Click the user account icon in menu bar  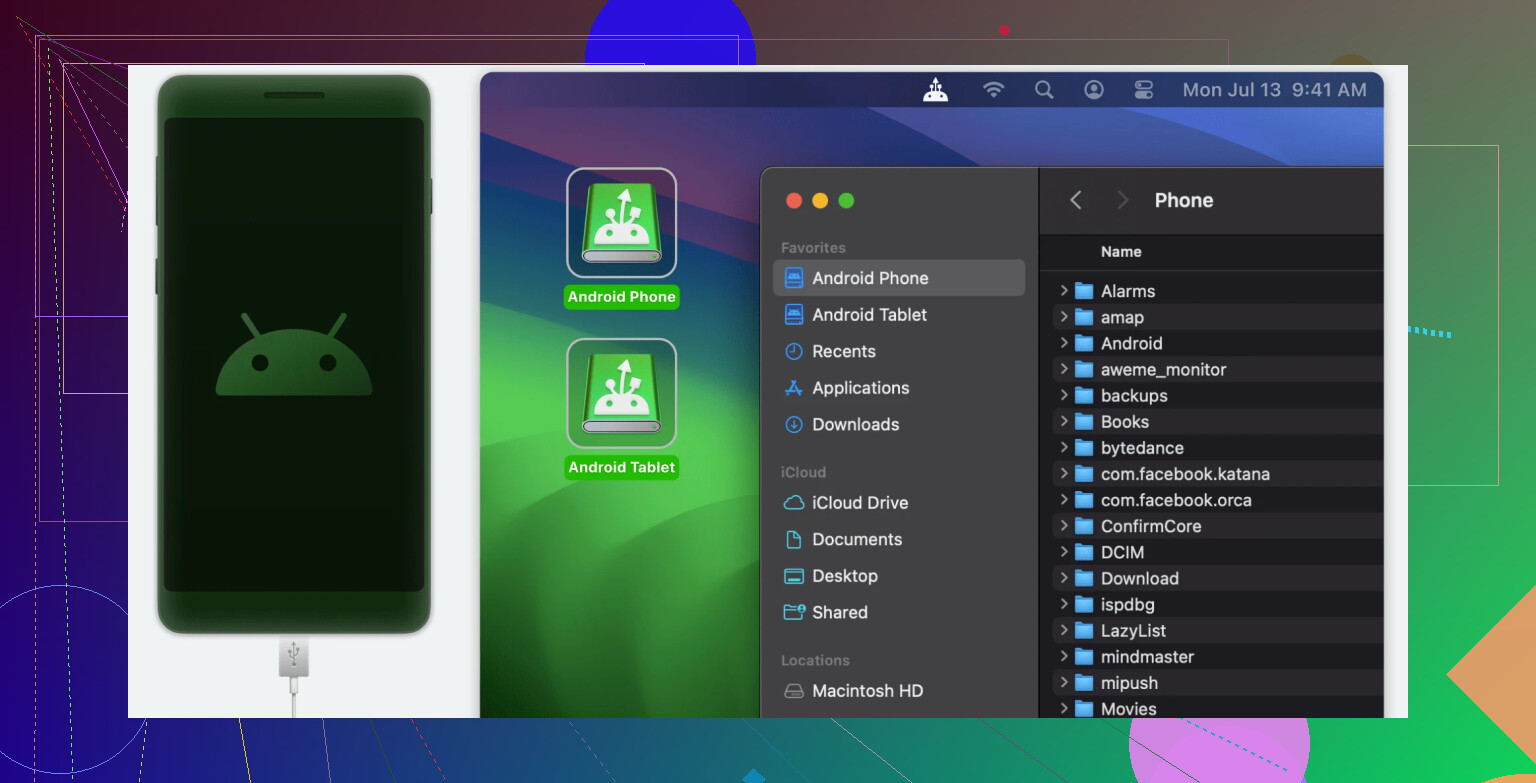coord(1094,90)
